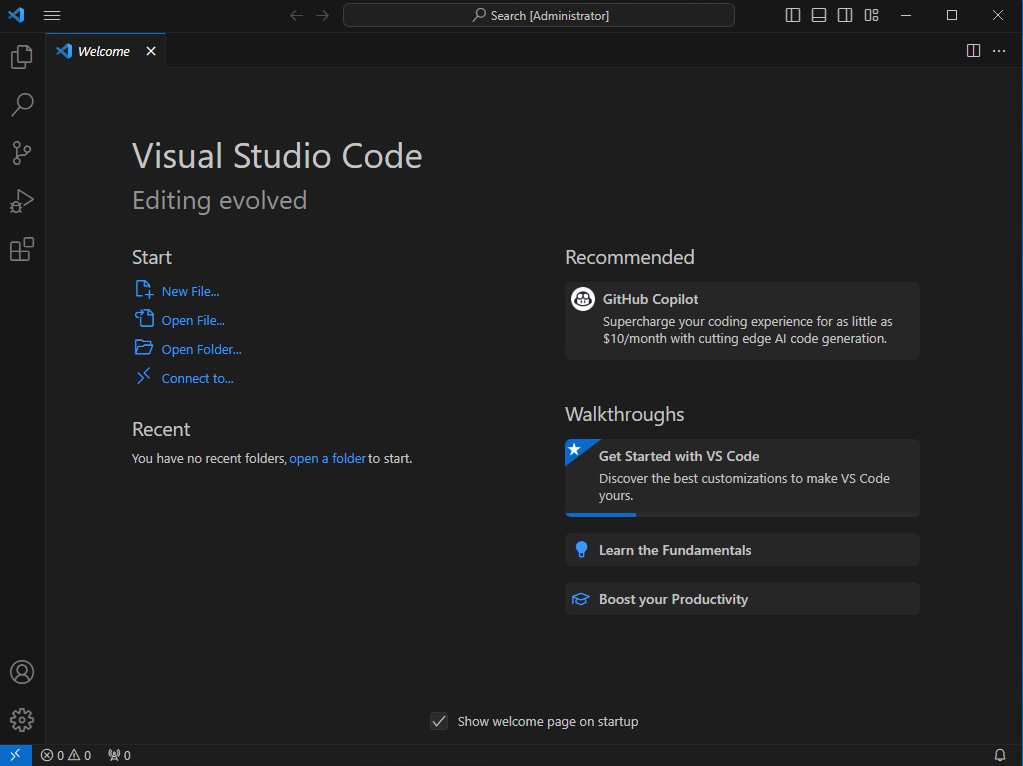This screenshot has height=766, width=1023.
Task: Open the hamburger application menu
Action: (x=52, y=16)
